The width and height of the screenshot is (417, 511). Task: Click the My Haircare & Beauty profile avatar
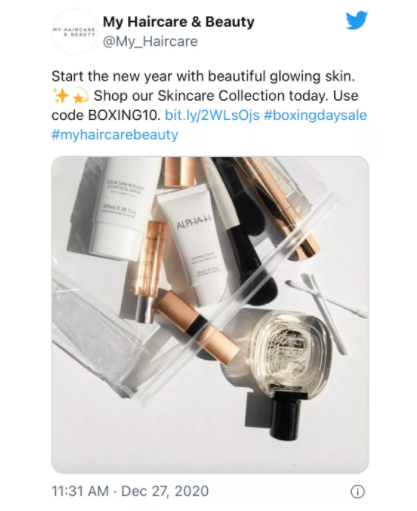[x=74, y=32]
